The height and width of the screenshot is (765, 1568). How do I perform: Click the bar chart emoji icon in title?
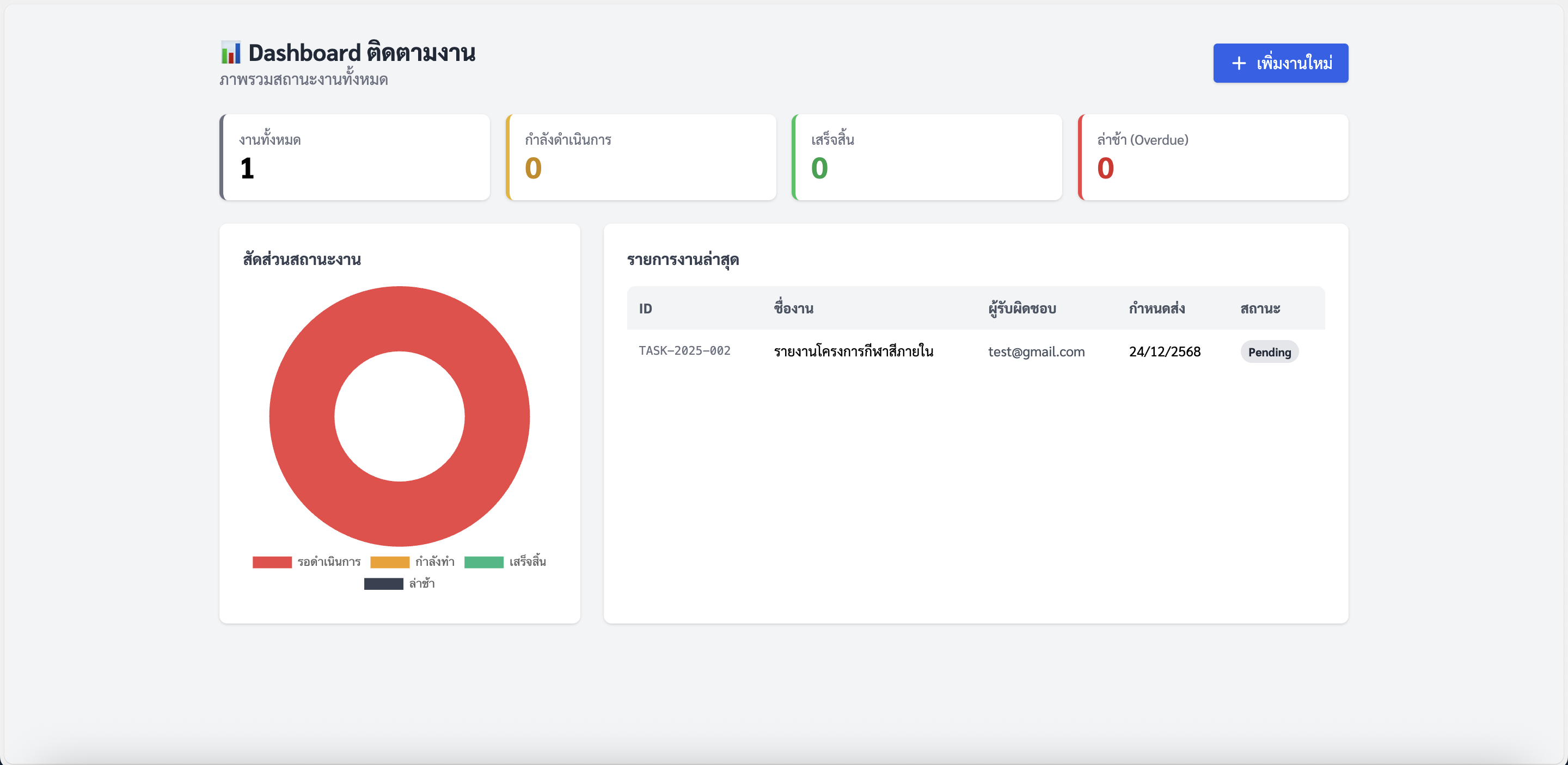(x=231, y=53)
